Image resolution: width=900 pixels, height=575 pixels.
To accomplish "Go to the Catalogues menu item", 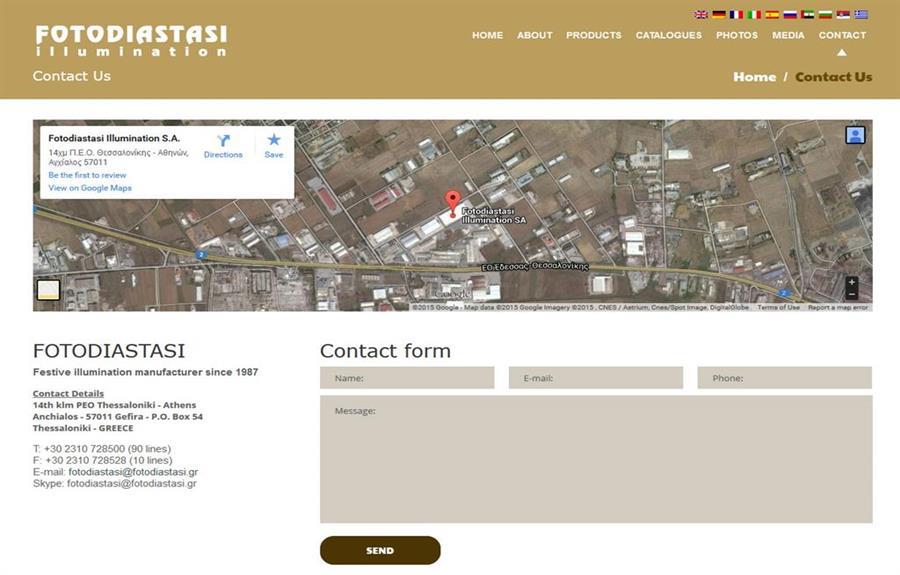I will click(x=669, y=35).
